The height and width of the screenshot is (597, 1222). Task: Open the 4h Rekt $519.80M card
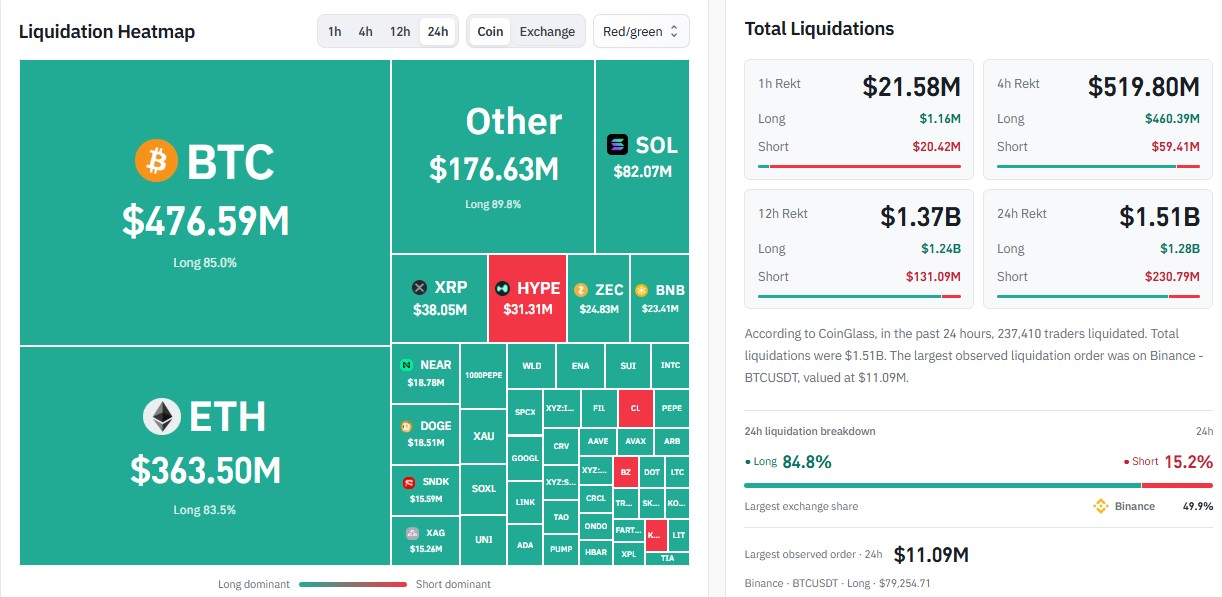(x=1098, y=118)
